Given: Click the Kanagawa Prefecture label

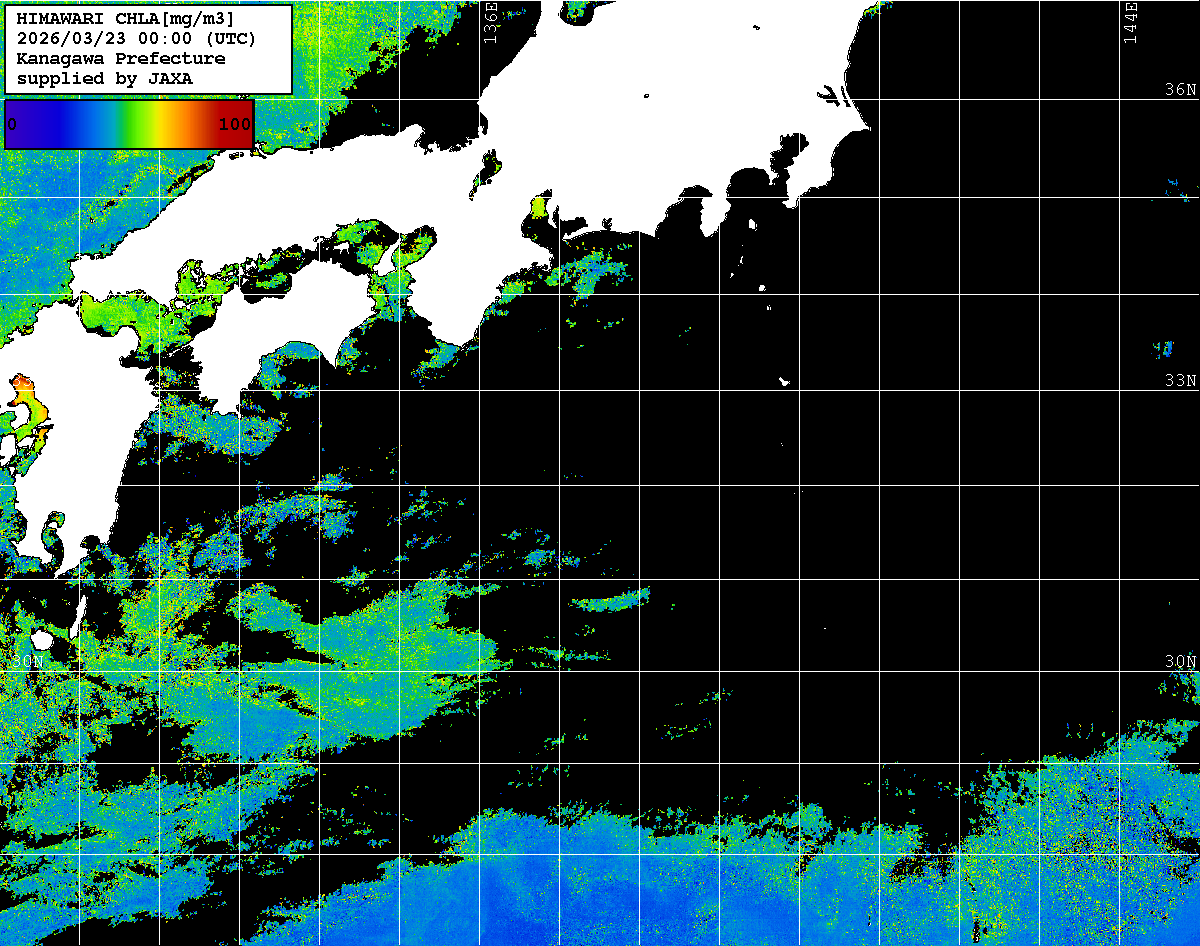Looking at the screenshot, I should (x=120, y=59).
